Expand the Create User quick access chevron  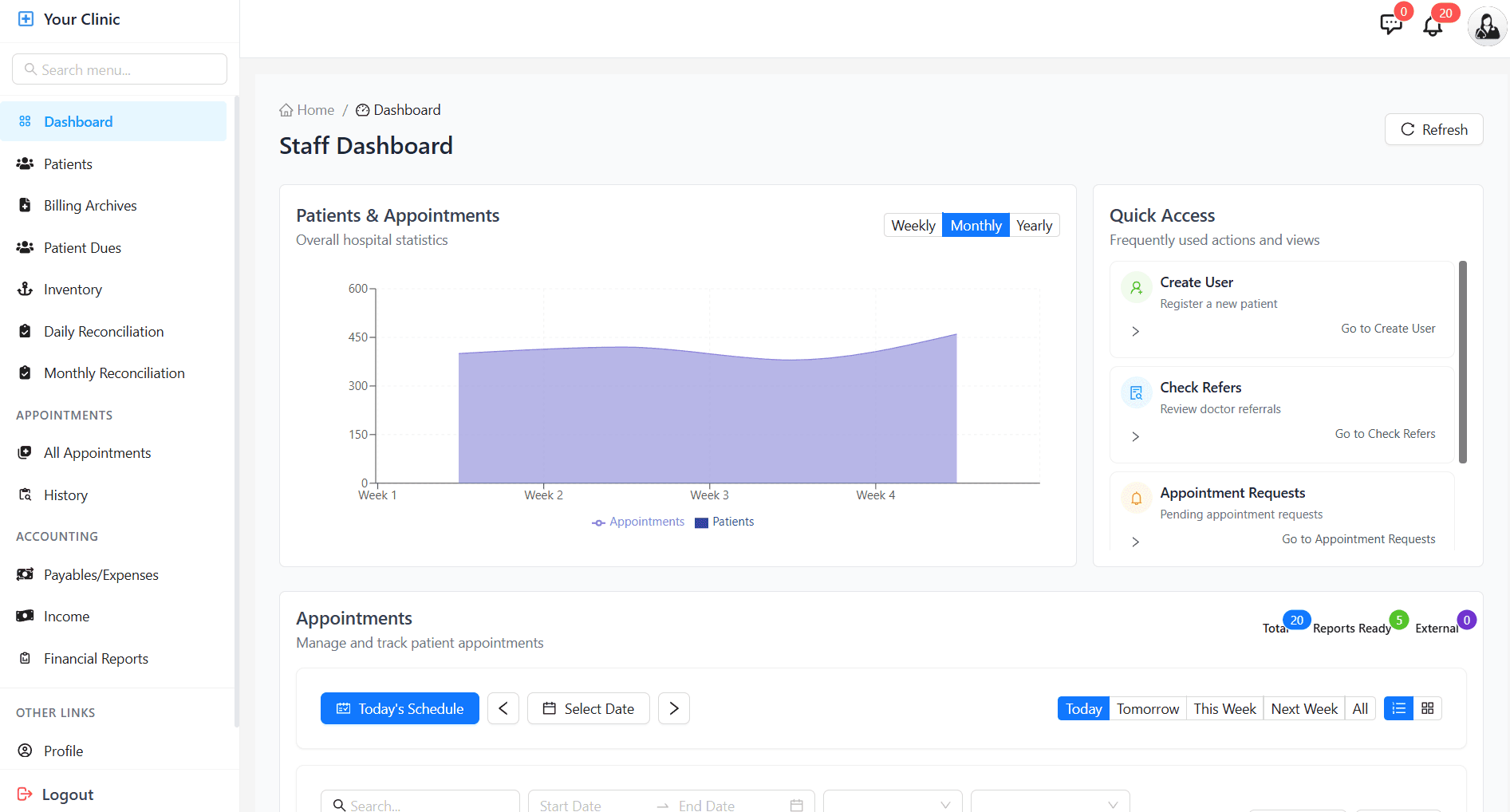point(1135,331)
